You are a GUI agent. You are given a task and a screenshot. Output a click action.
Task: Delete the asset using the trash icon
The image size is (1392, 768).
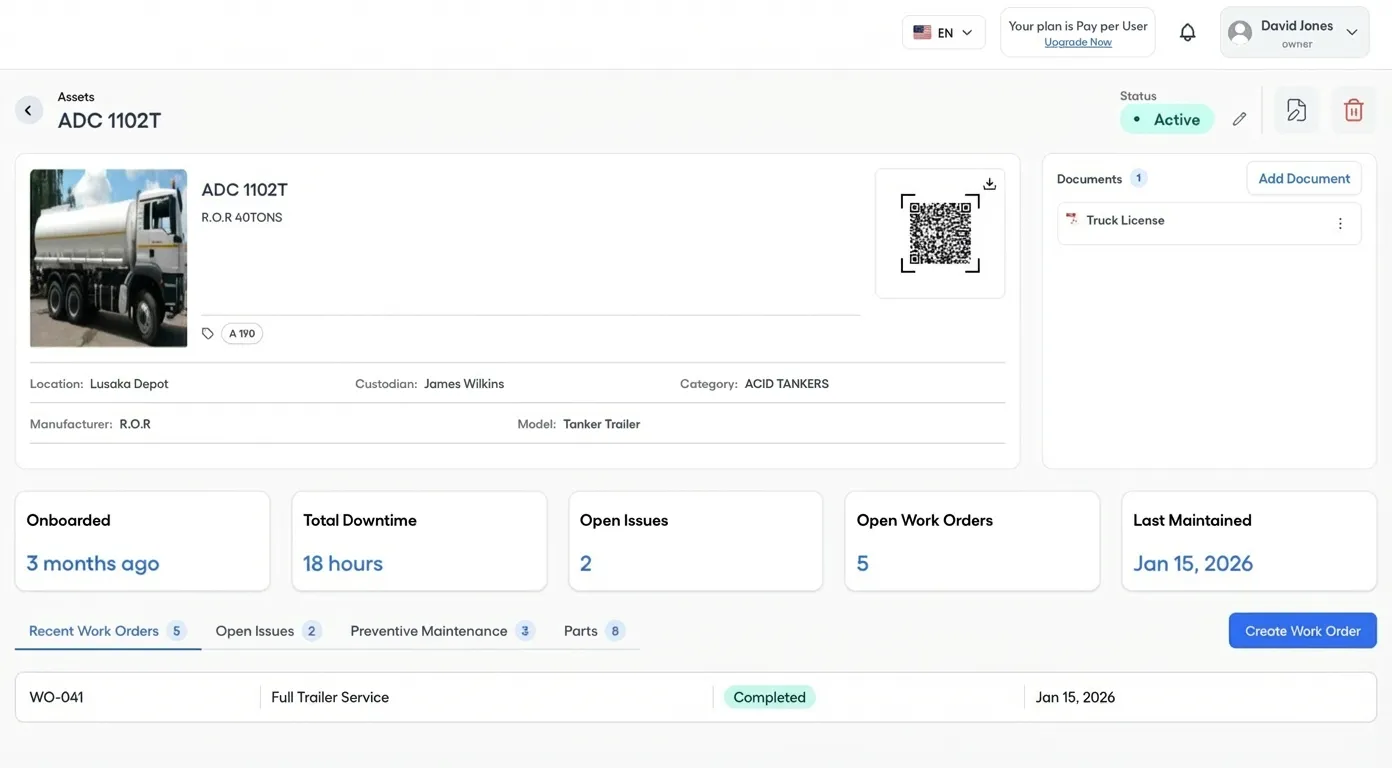pos(1353,109)
